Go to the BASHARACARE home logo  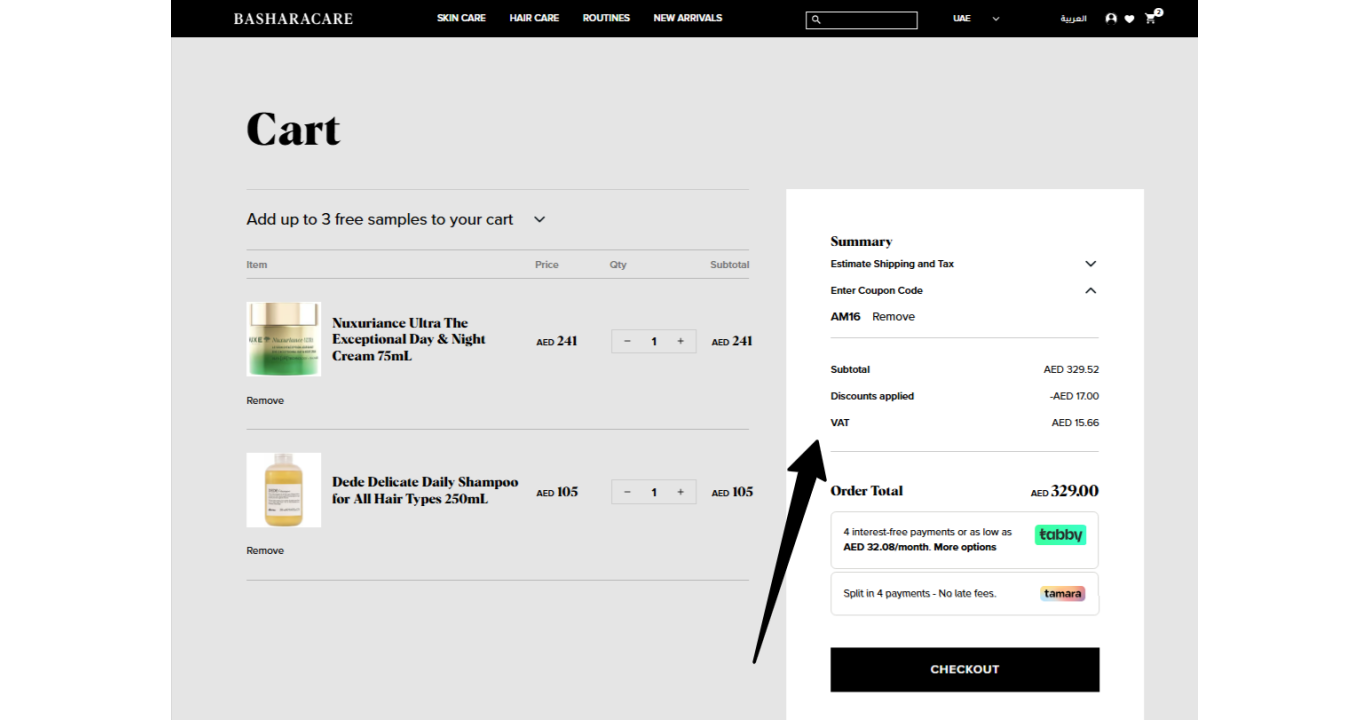pos(293,18)
